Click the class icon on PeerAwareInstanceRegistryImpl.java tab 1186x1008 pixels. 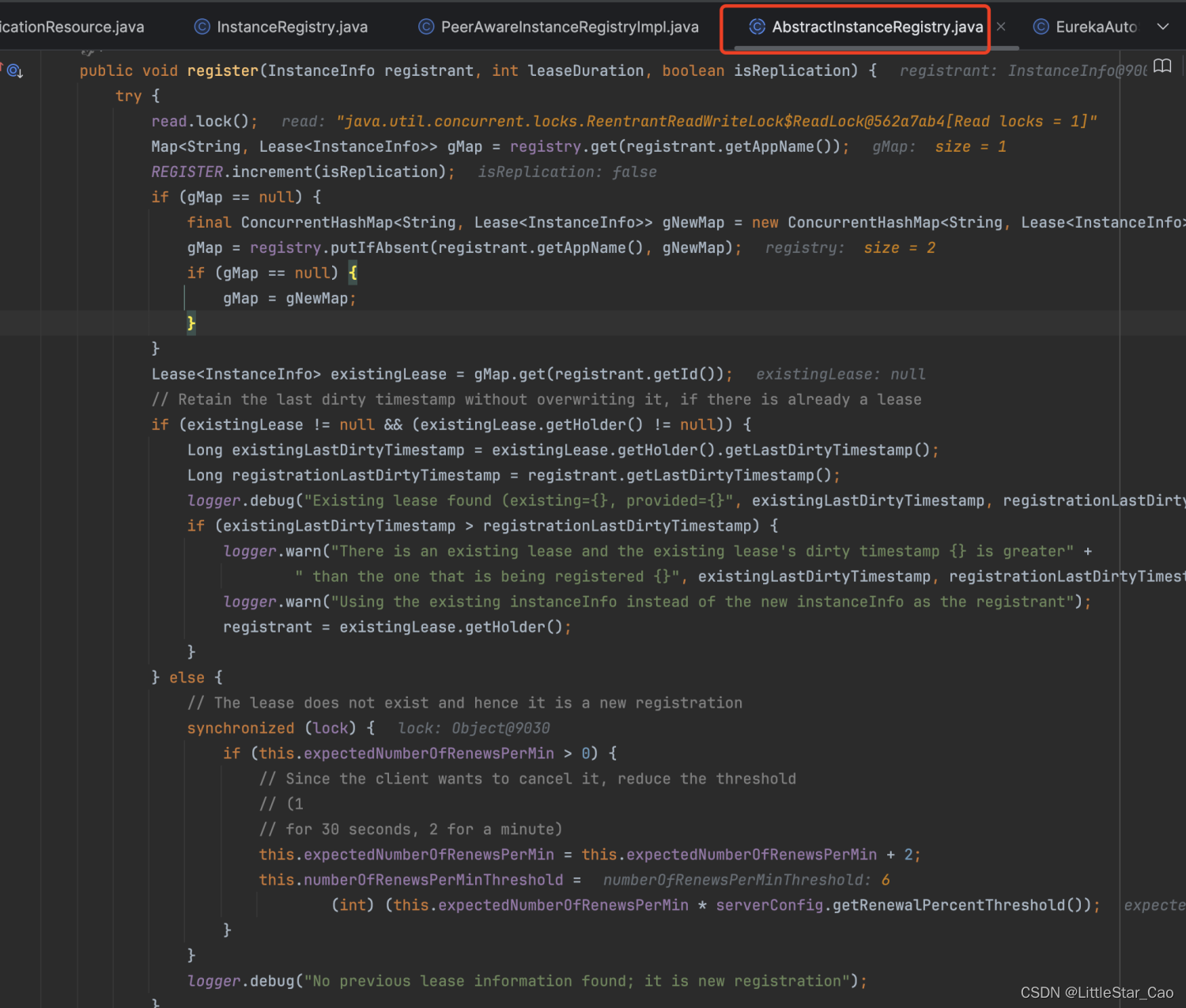426,27
